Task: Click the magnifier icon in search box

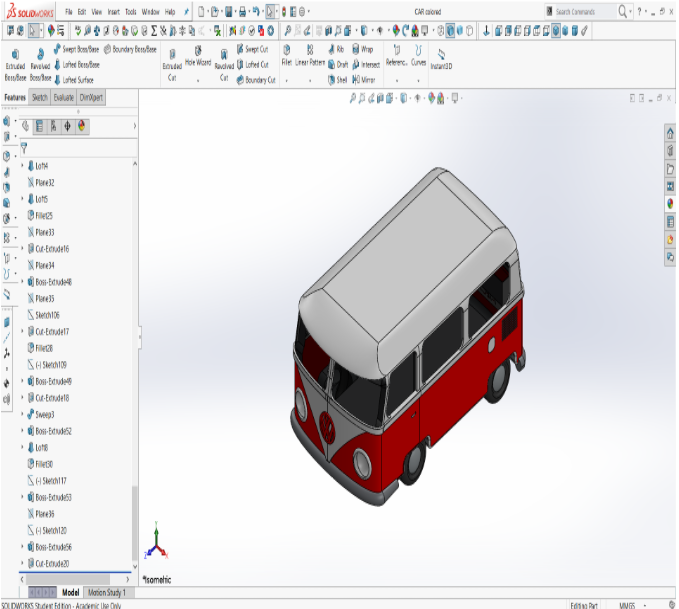Action: (x=622, y=12)
